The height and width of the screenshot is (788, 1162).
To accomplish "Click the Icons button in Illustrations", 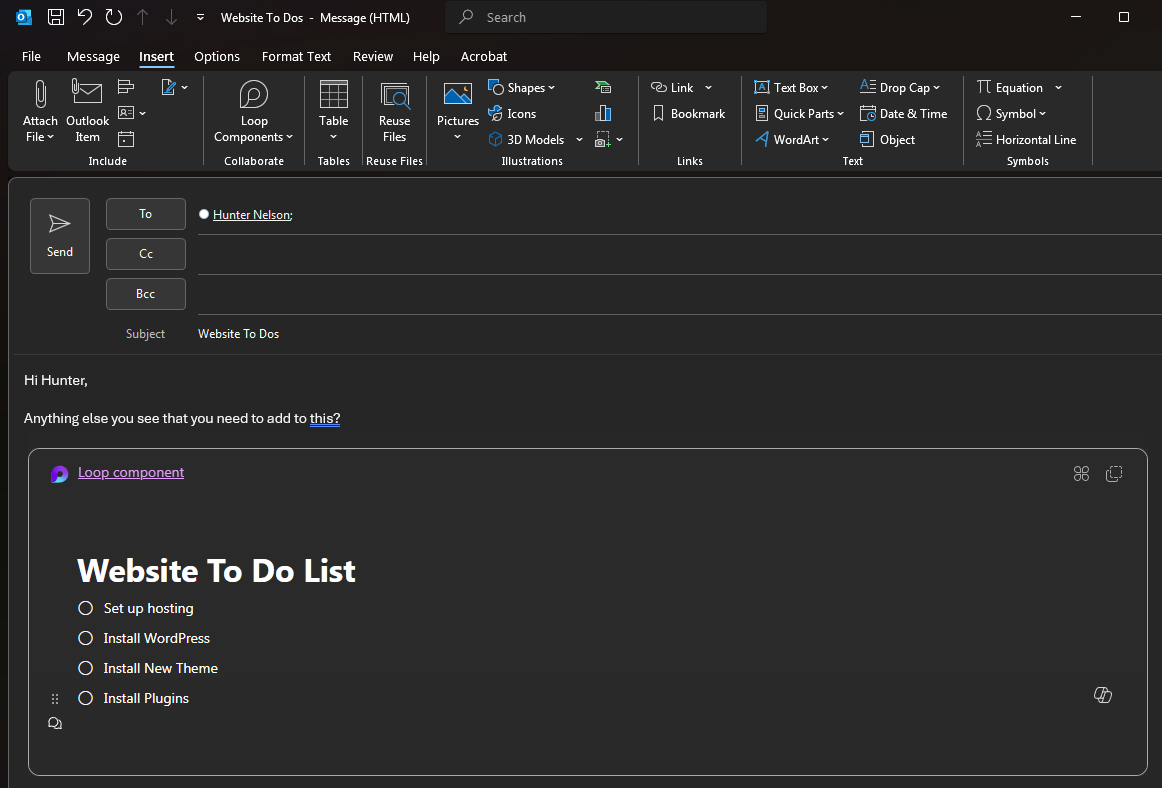I will (512, 114).
